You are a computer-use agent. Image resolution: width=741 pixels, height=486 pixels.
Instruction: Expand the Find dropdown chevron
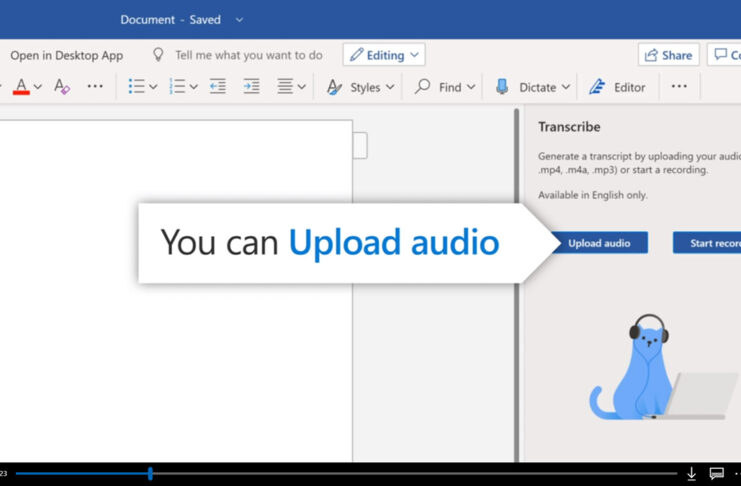(471, 87)
